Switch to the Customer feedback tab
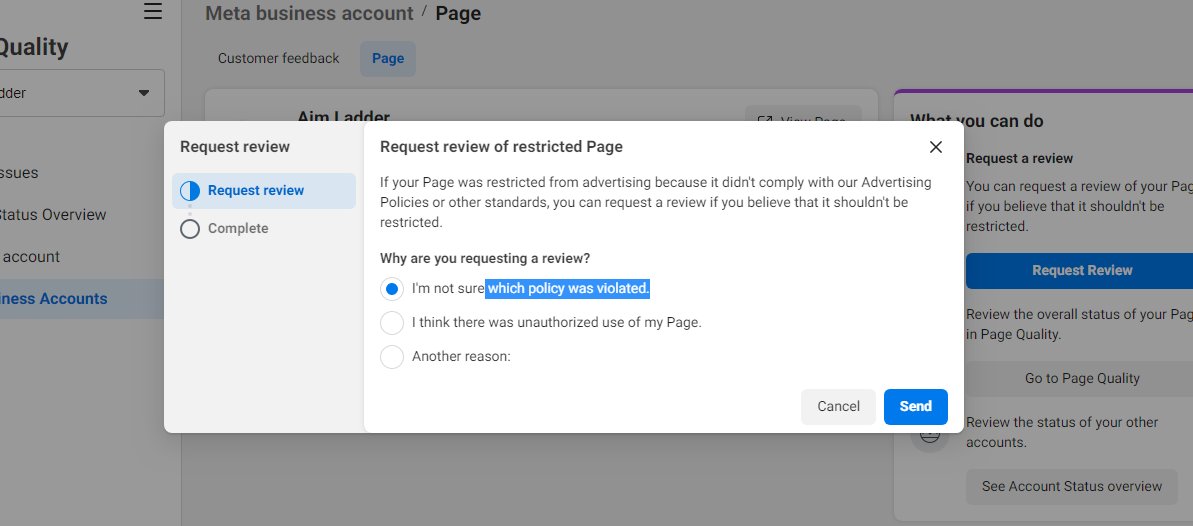 [278, 59]
